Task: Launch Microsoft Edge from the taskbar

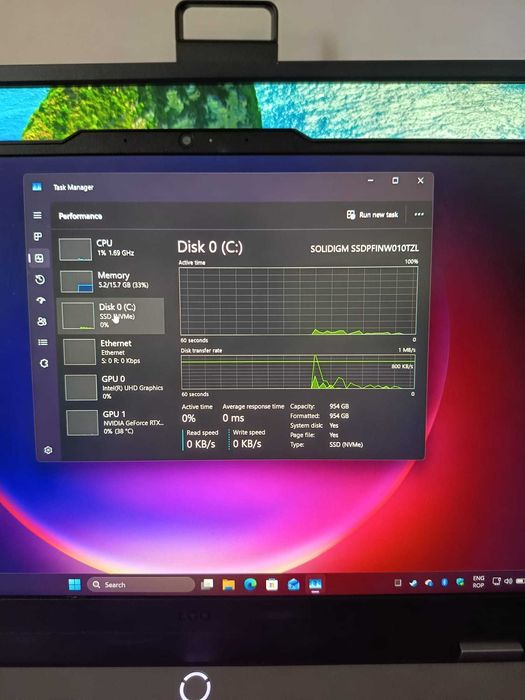Action: coord(250,584)
